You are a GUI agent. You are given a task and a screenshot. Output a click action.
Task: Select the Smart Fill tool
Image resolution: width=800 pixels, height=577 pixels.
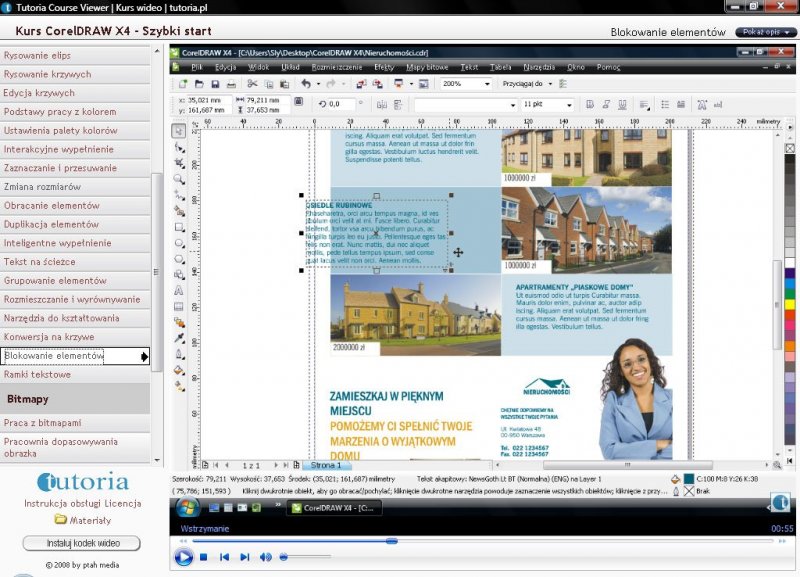click(179, 211)
